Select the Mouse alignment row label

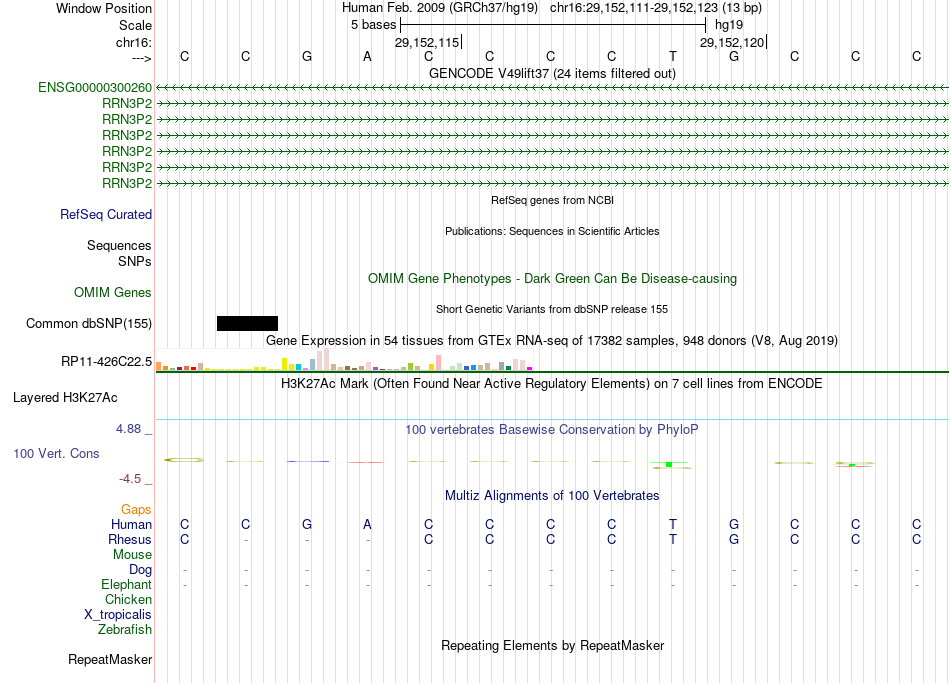[x=133, y=555]
